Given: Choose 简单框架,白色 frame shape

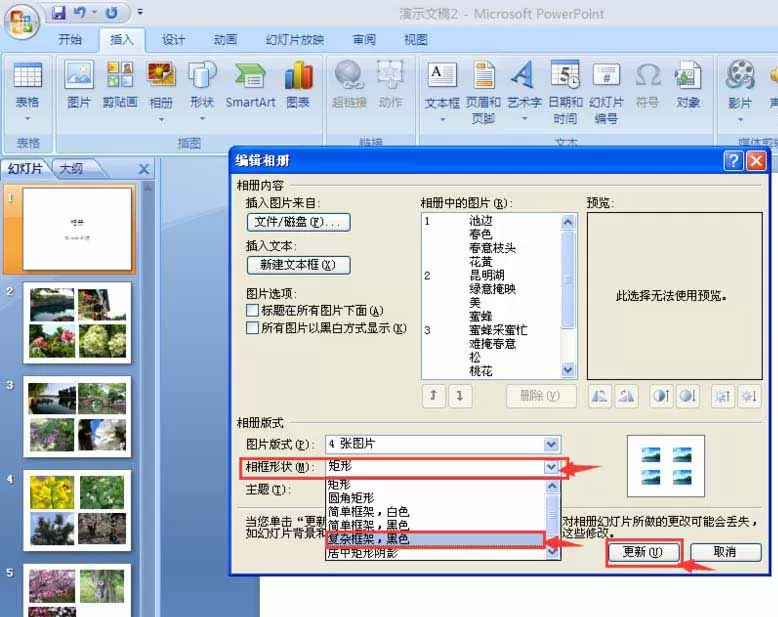Looking at the screenshot, I should point(436,511).
